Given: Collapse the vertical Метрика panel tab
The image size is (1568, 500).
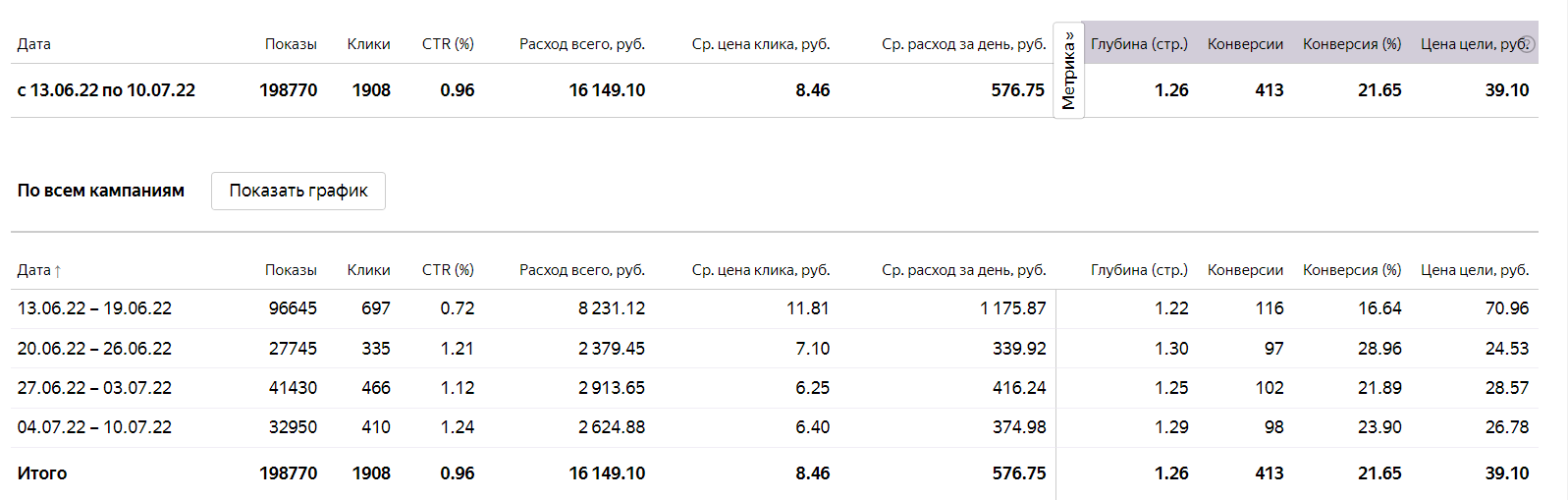Looking at the screenshot, I should tap(1068, 71).
